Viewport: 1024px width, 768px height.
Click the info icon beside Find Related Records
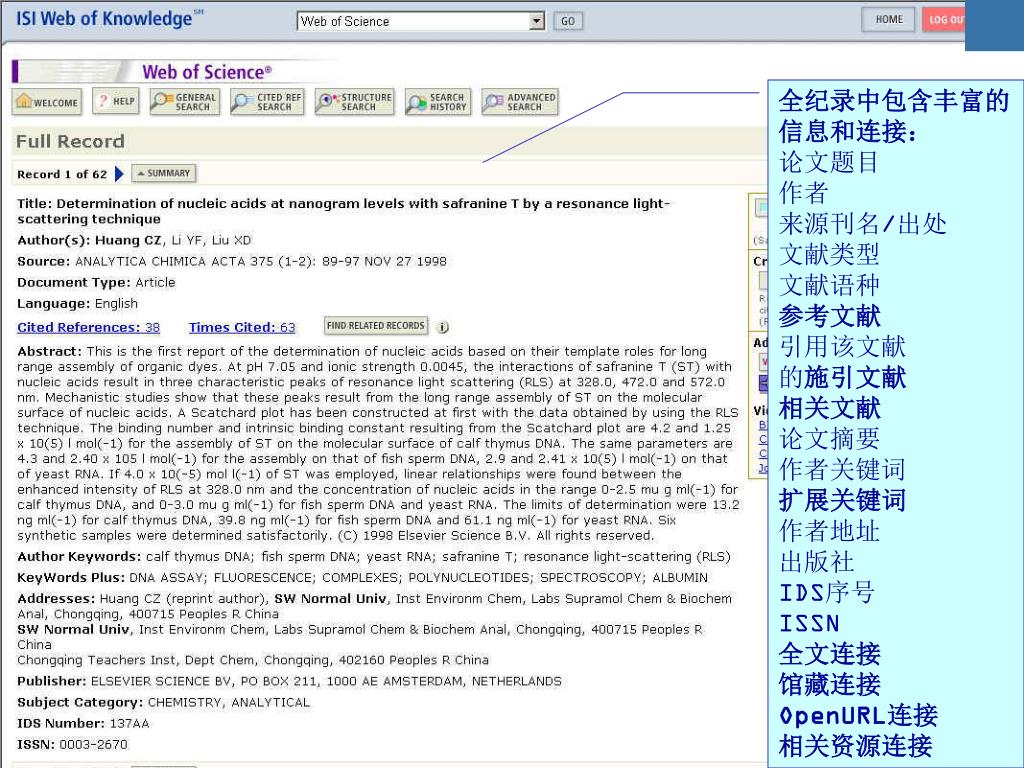point(443,327)
